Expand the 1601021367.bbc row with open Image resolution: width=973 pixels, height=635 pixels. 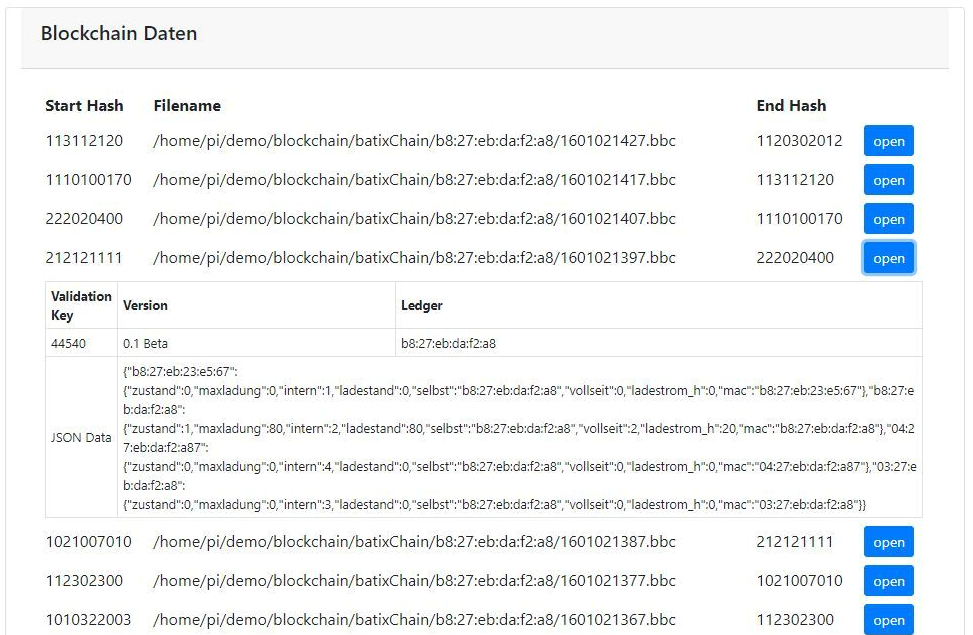tap(888, 620)
